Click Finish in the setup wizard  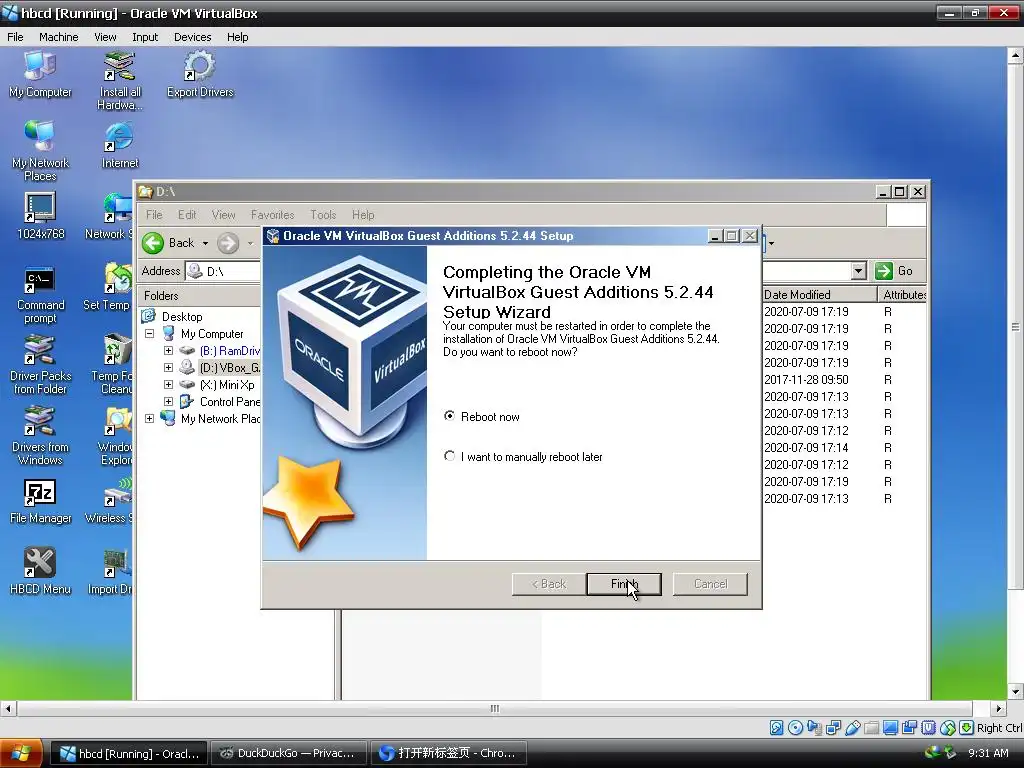tap(624, 584)
